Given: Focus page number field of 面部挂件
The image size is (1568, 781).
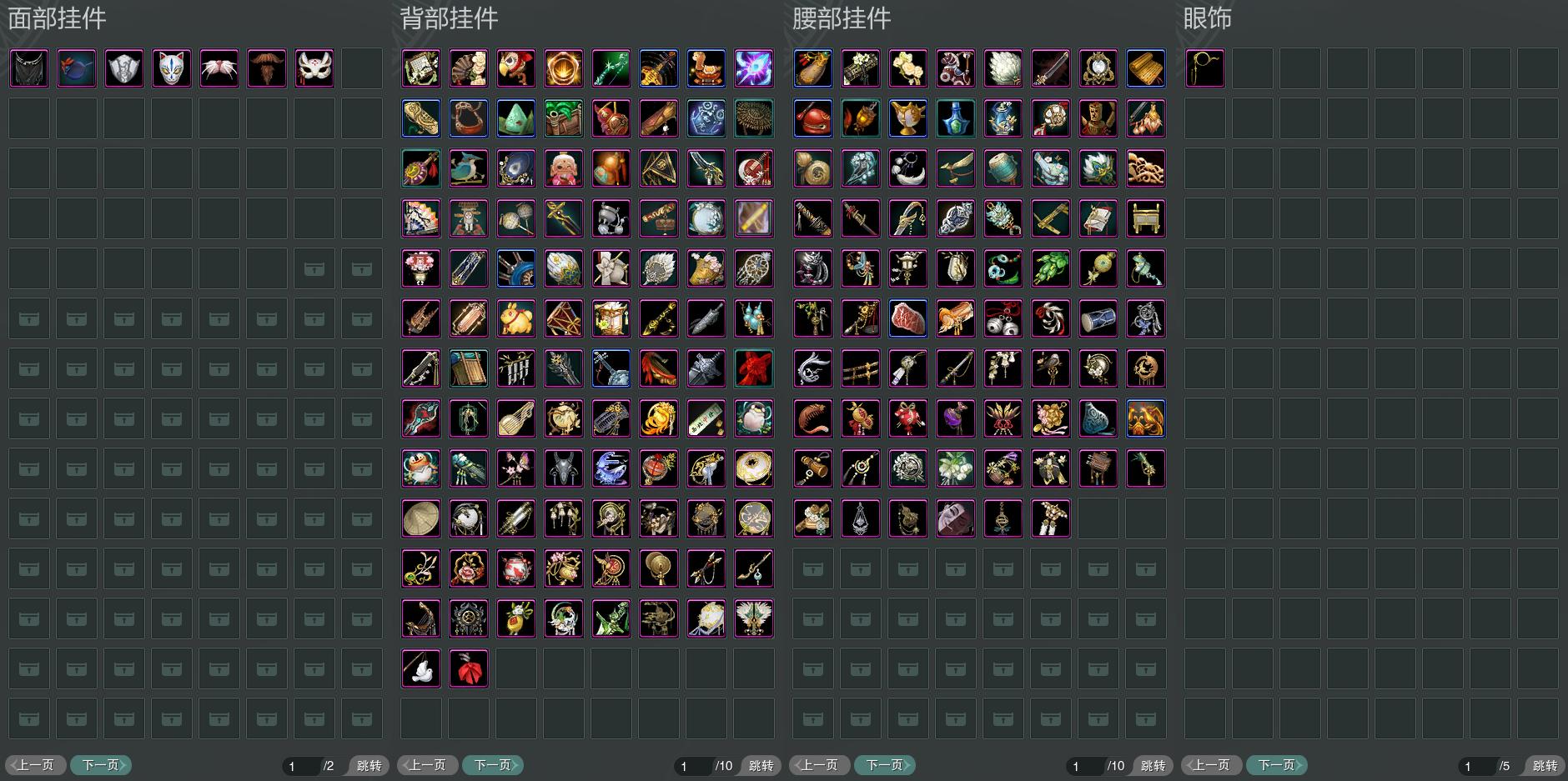Looking at the screenshot, I should (x=302, y=766).
